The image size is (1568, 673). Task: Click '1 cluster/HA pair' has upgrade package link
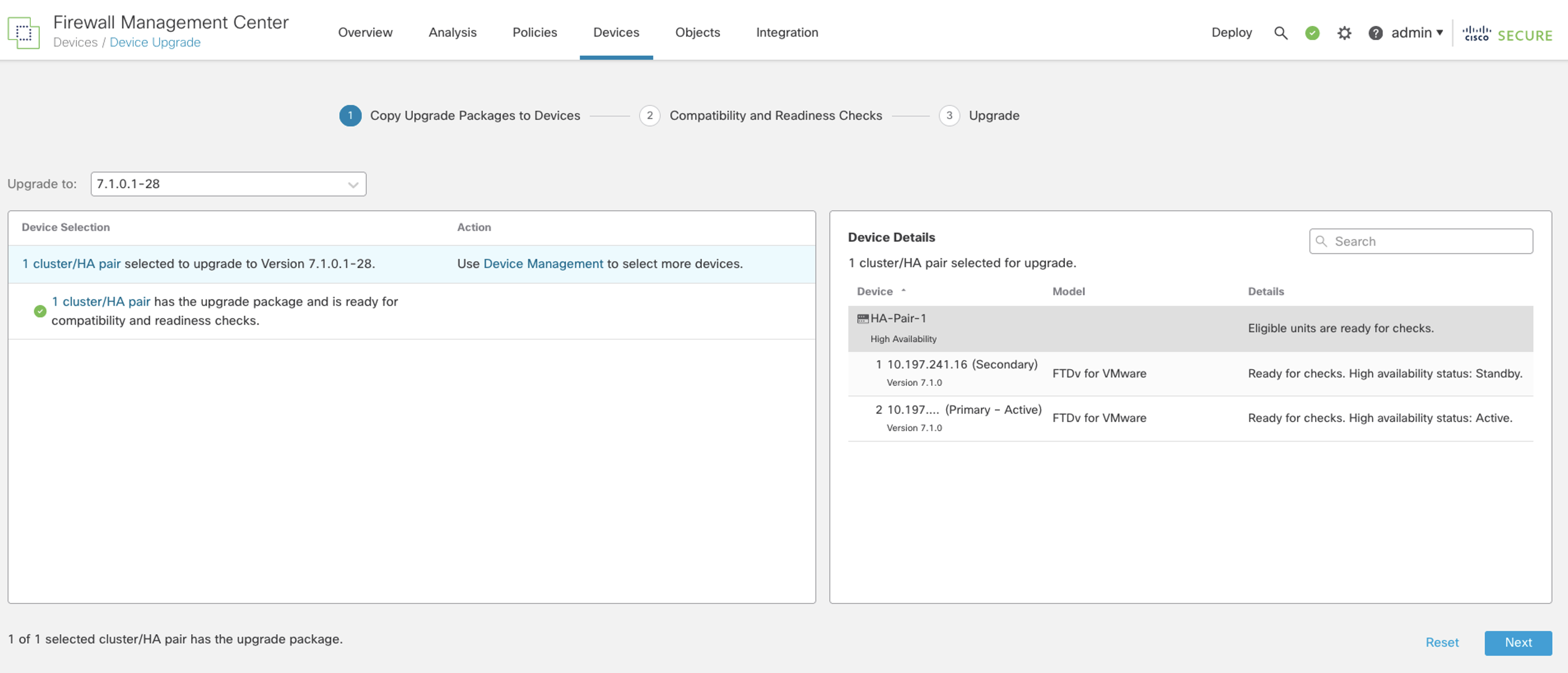101,302
